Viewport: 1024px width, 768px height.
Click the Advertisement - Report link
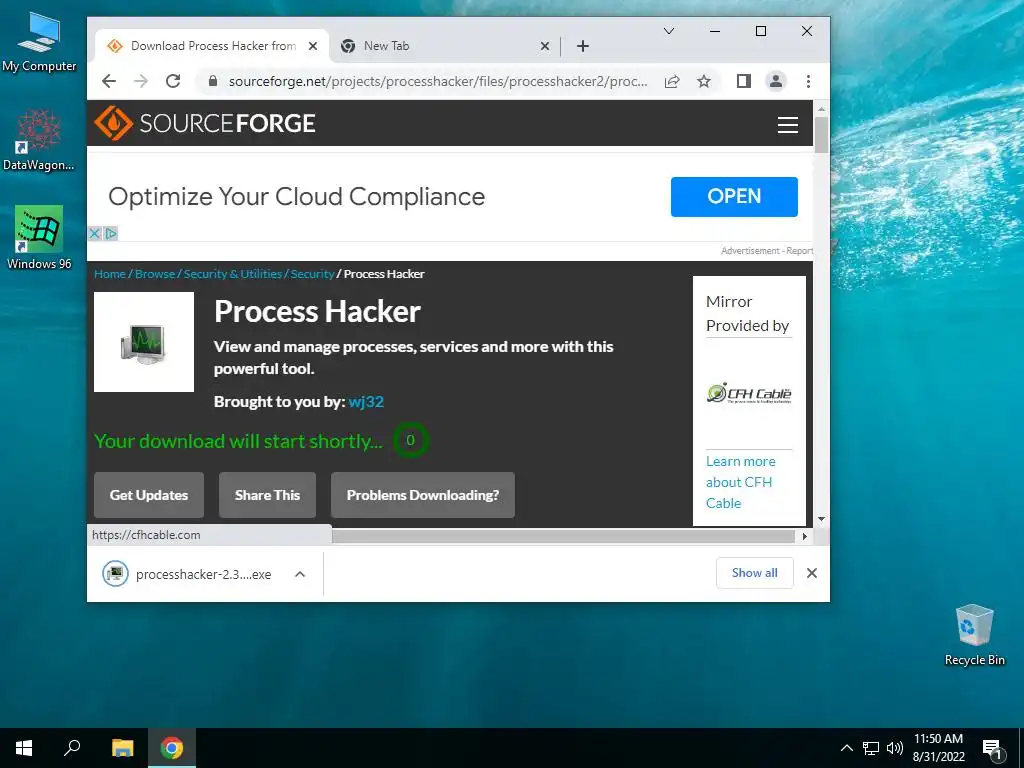pos(767,251)
